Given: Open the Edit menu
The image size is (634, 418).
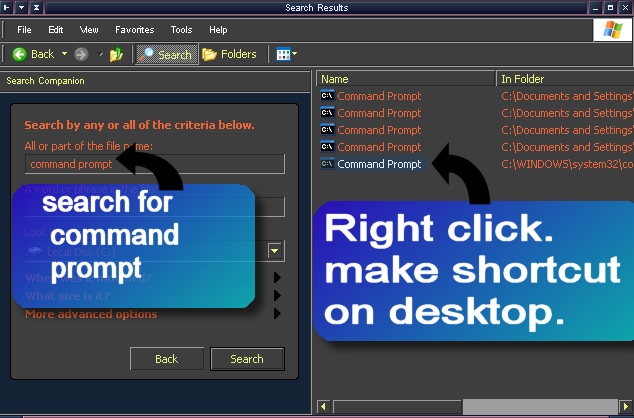Looking at the screenshot, I should pyautogui.click(x=56, y=30).
